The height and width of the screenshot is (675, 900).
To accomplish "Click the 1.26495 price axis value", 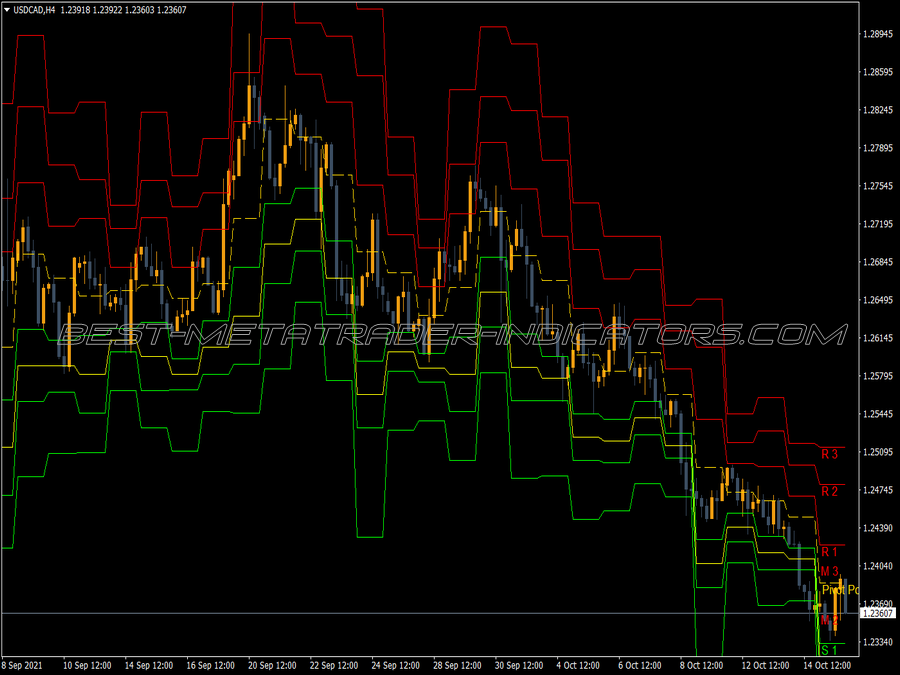I will coord(878,300).
